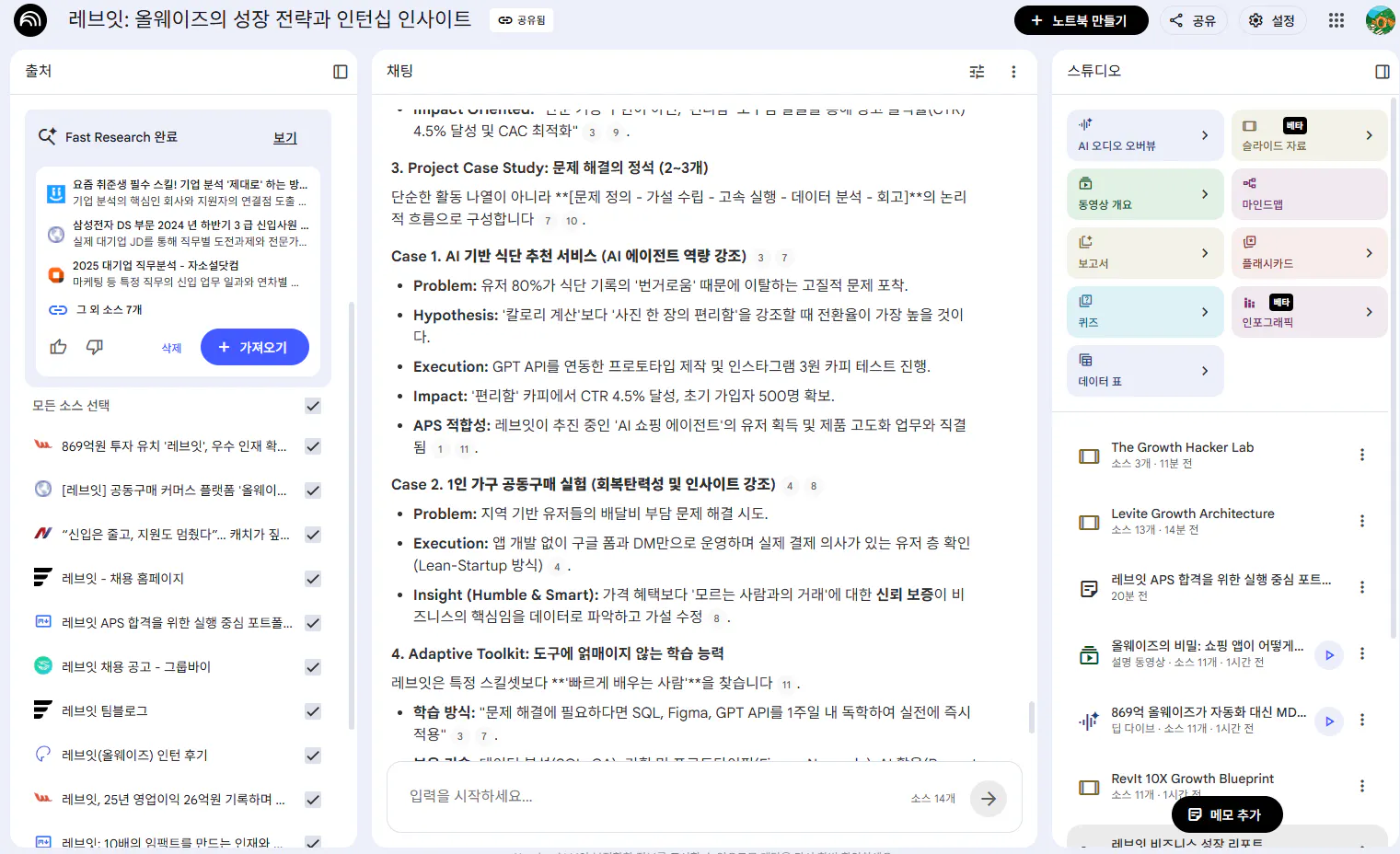Screen dimensions: 1400x854
Task: Expand AI 오디오 오버뷰 options chevron
Action: pos(1205,135)
